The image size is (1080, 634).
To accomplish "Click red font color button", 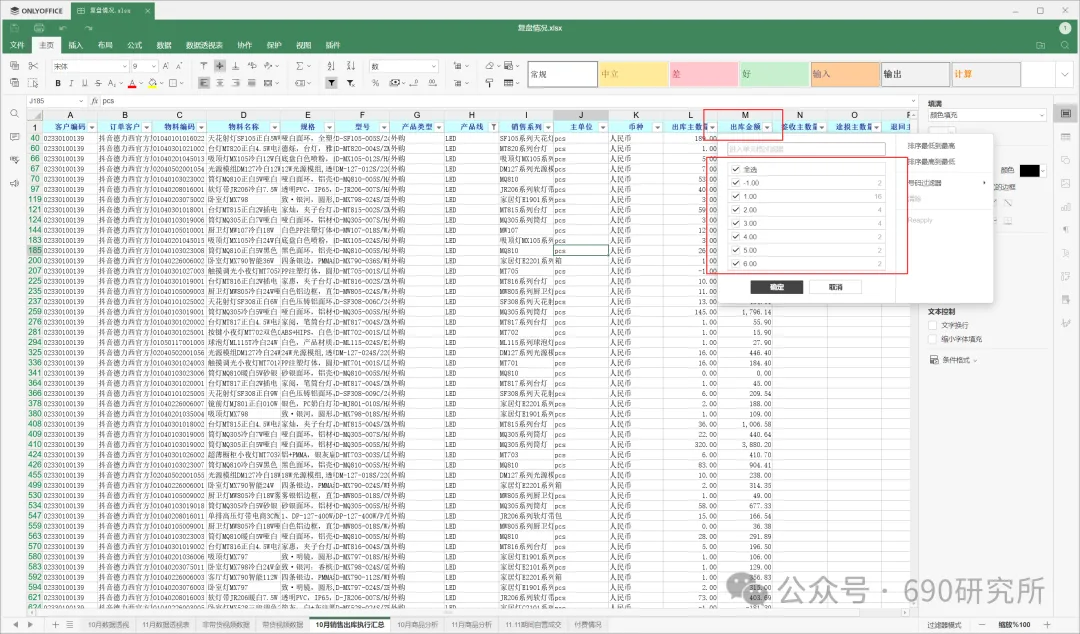I will (x=132, y=83).
